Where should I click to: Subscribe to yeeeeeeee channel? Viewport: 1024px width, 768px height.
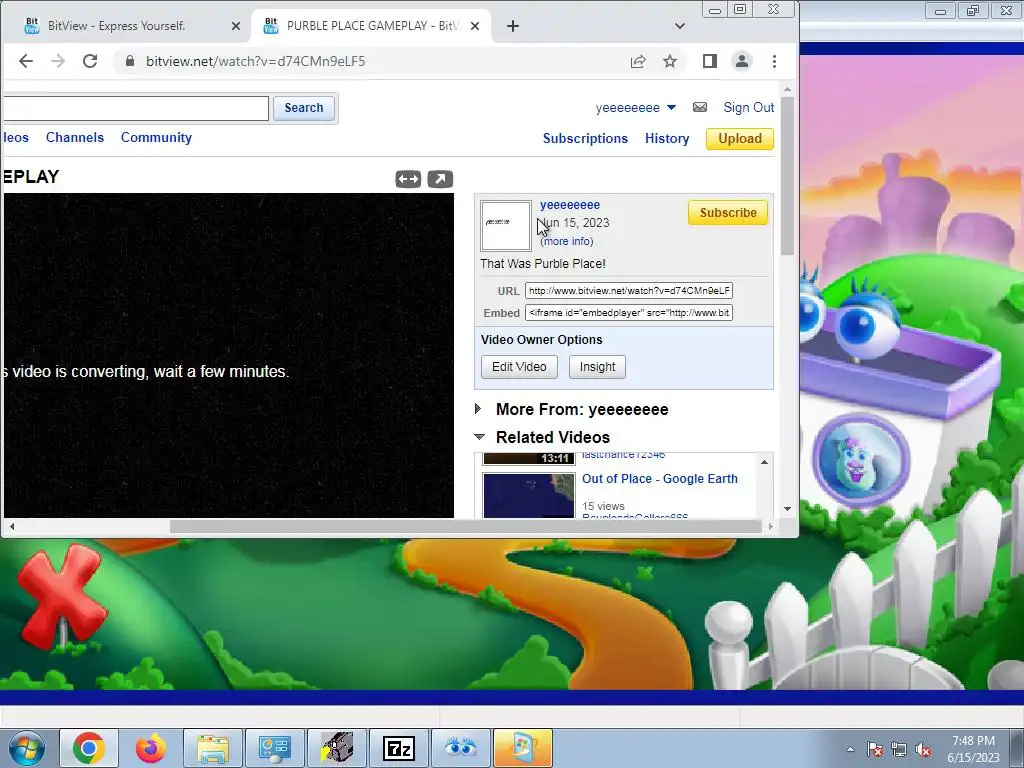click(x=728, y=213)
